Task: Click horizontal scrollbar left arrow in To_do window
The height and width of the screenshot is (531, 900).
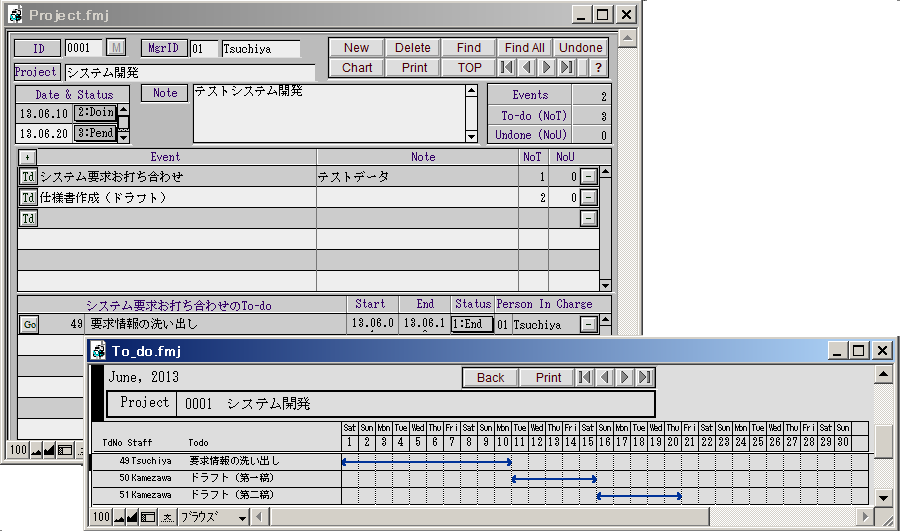Action: [x=259, y=517]
